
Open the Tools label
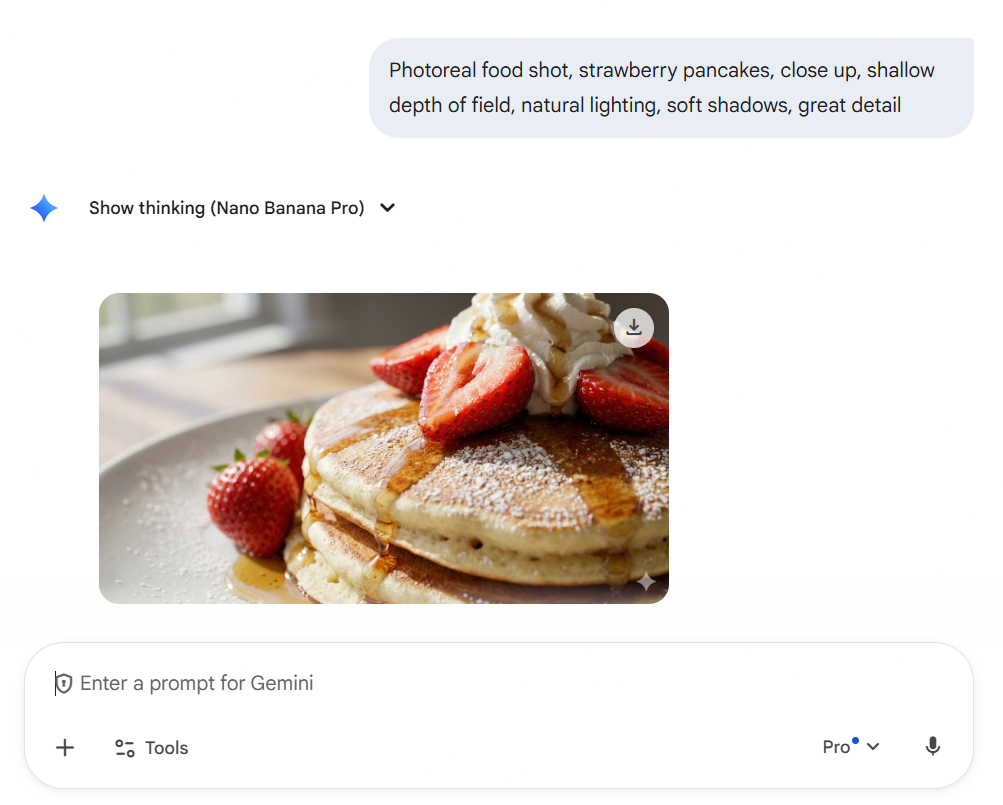coord(166,748)
